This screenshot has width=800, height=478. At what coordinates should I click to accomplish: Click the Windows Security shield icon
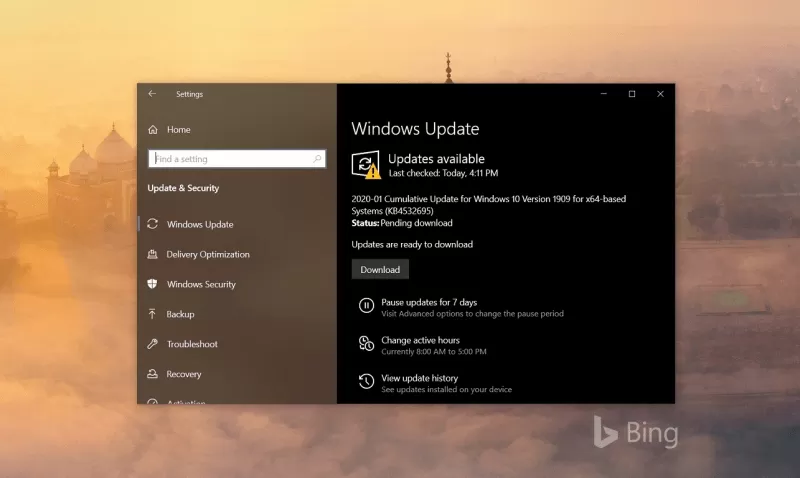[153, 284]
